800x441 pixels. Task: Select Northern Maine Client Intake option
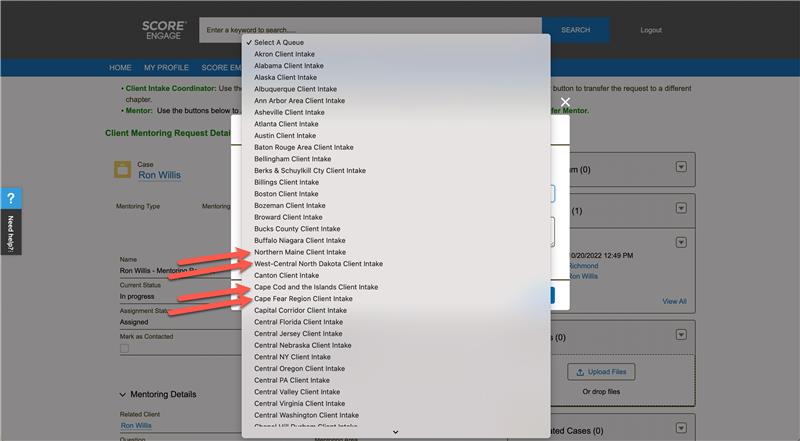(300, 252)
